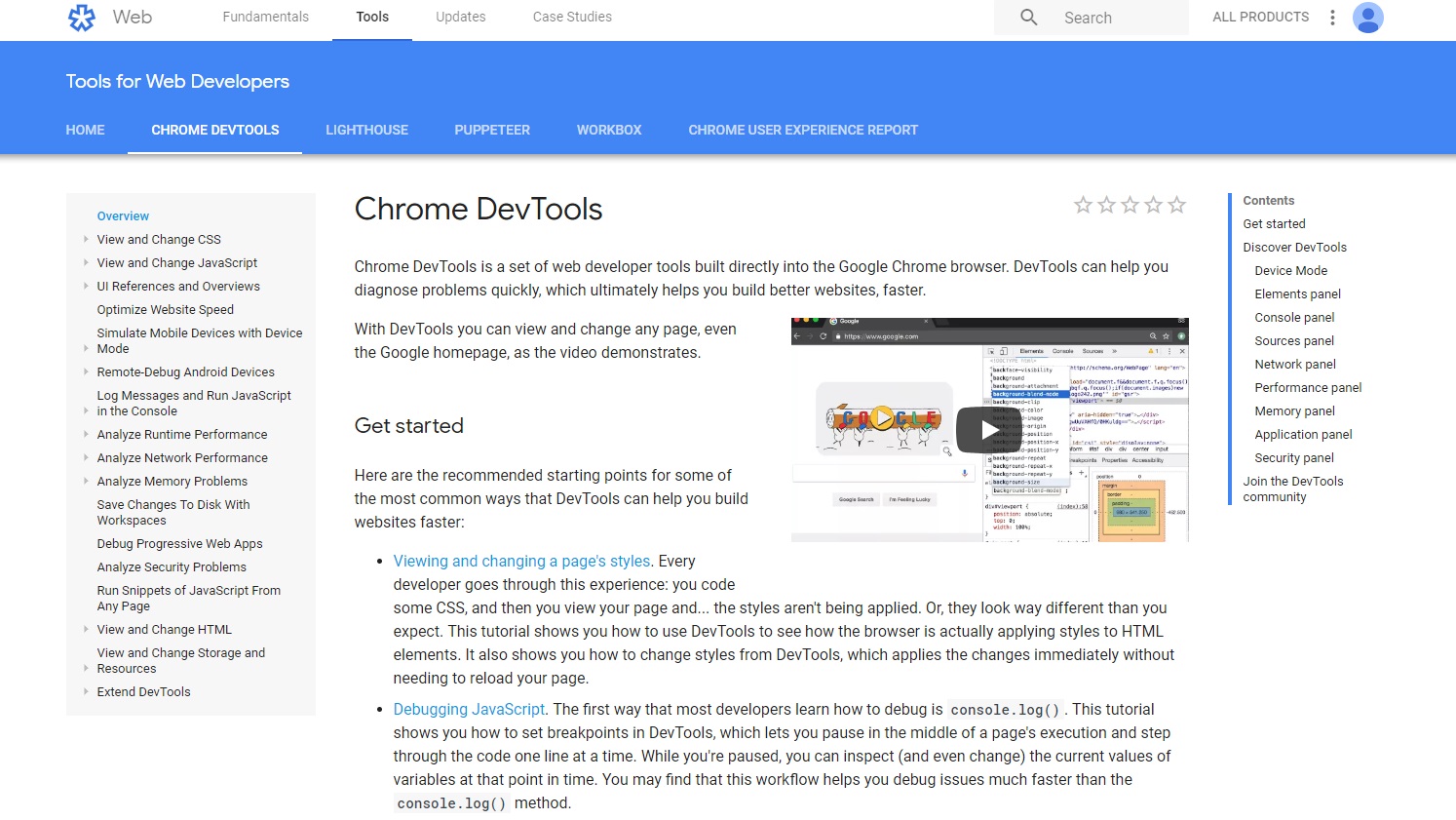
Task: Open Save Changes To Disk With Workspaces
Action: (173, 512)
